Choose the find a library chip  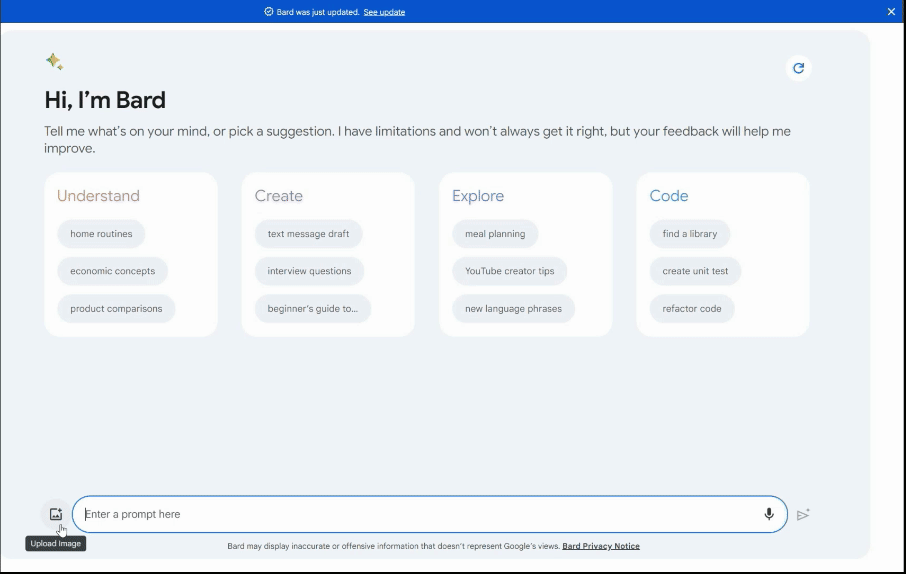point(690,234)
